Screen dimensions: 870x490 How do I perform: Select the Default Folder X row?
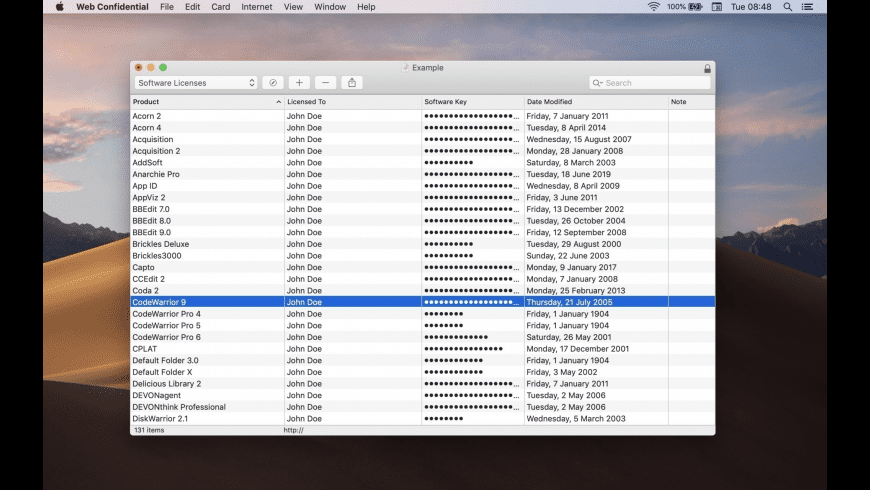[423, 372]
